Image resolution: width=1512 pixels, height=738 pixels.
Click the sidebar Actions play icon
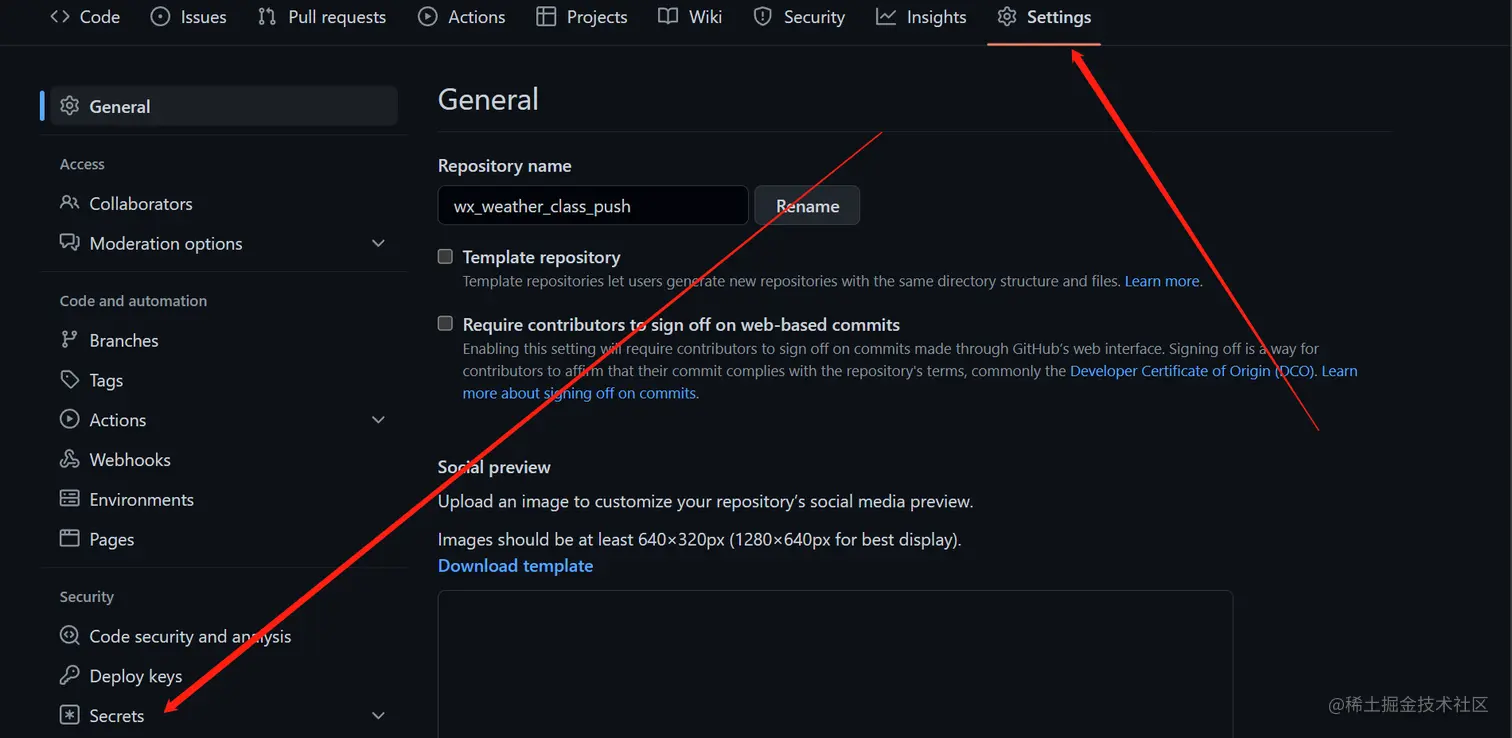coord(69,420)
